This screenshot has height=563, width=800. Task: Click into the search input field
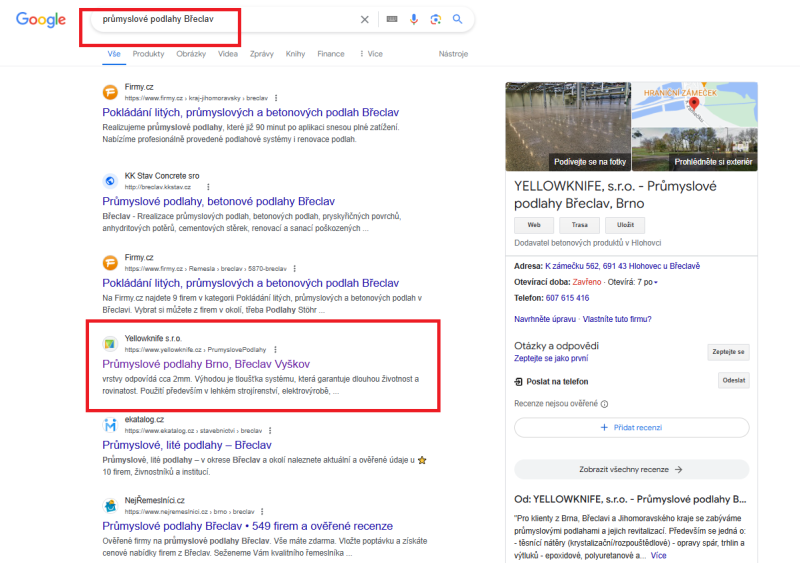pos(227,19)
